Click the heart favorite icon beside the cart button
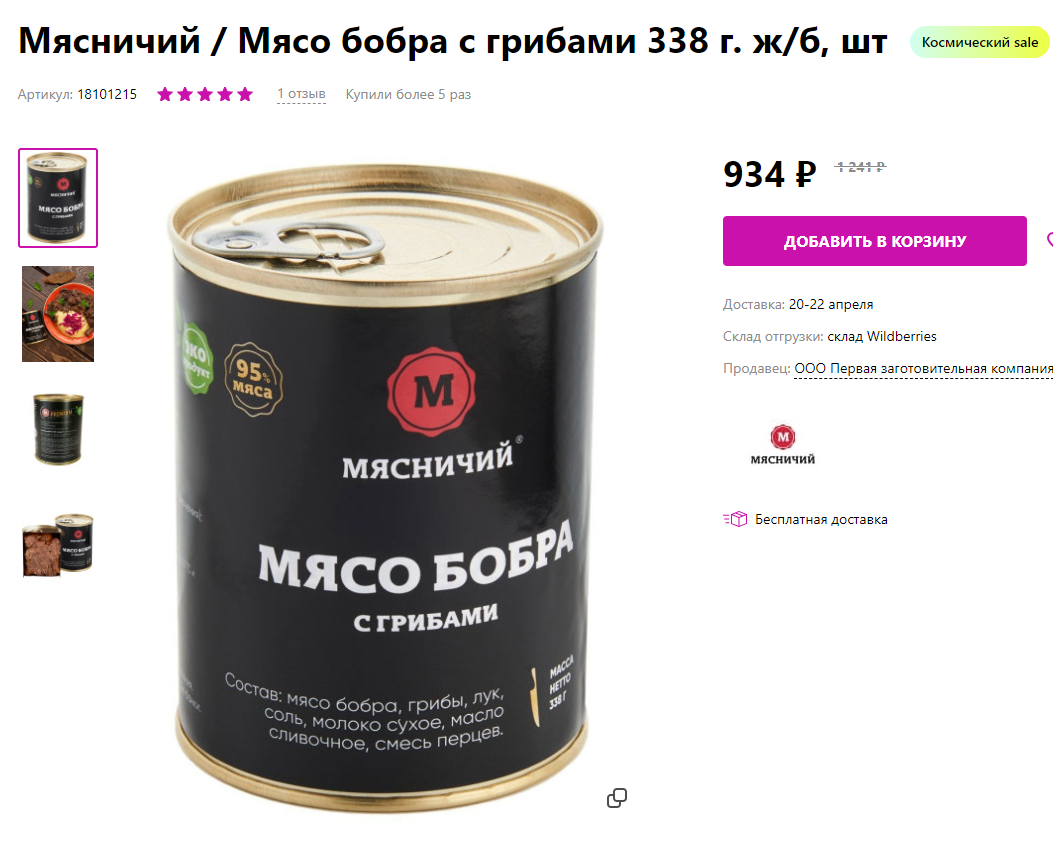This screenshot has height=859, width=1053. point(1050,240)
